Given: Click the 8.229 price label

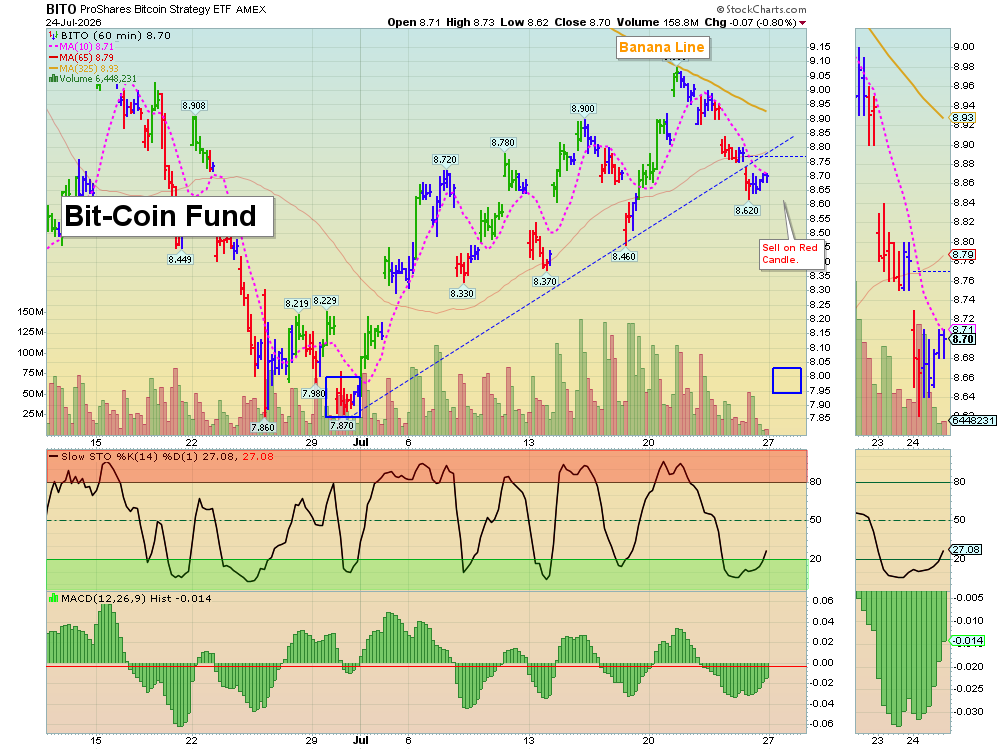Looking at the screenshot, I should pyautogui.click(x=325, y=300).
